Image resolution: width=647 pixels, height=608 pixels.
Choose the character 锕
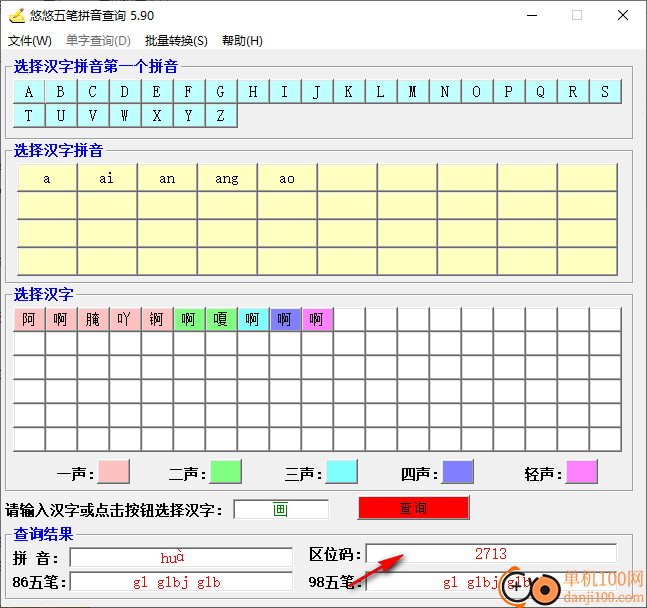(x=157, y=319)
